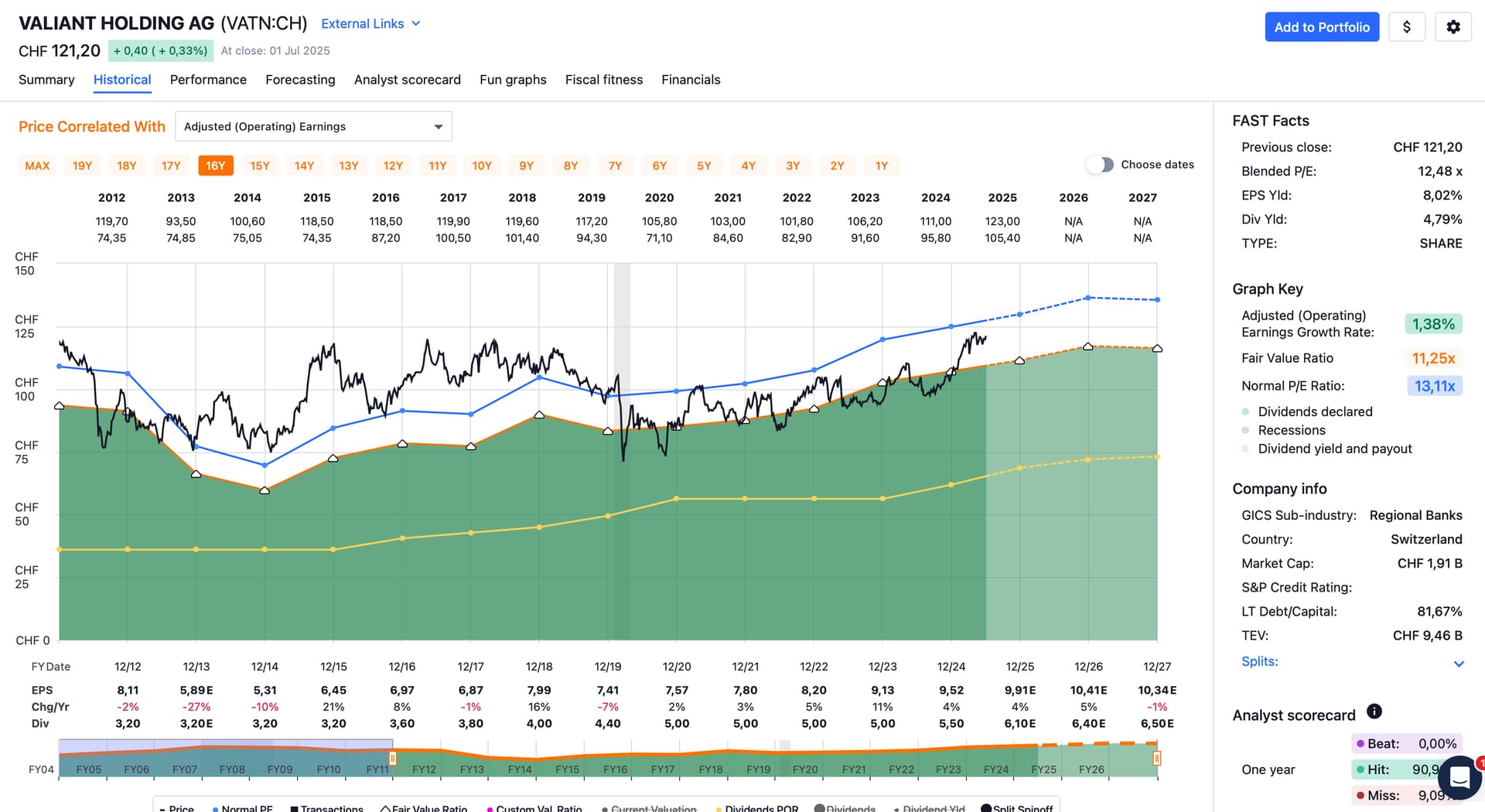The image size is (1485, 812).
Task: Go to the Summary tab
Action: tap(46, 80)
